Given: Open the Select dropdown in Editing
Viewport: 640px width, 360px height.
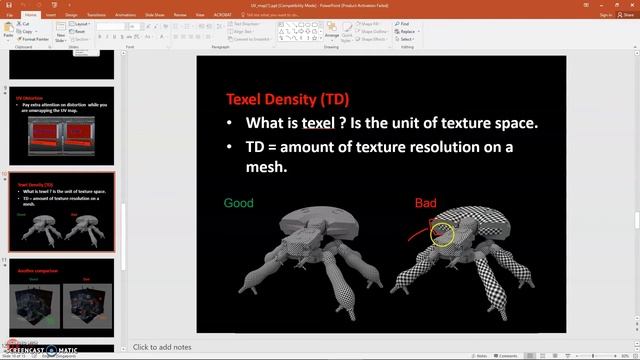Looking at the screenshot, I should click(405, 39).
